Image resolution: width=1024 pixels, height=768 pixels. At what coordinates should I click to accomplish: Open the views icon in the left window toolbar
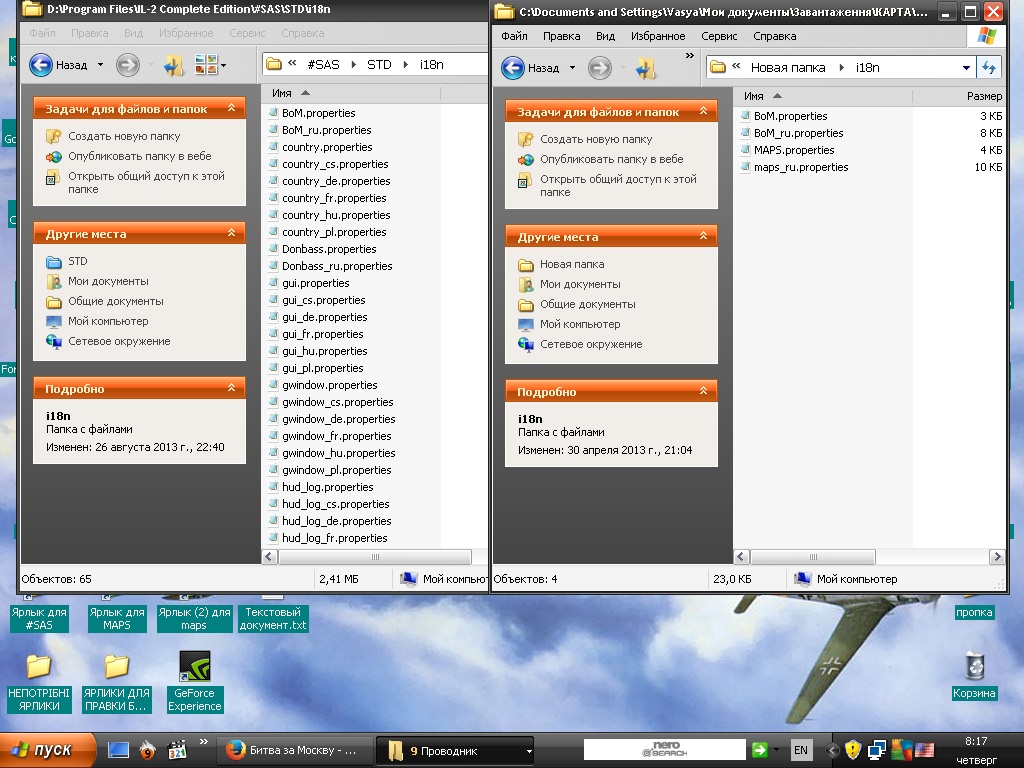(x=207, y=65)
